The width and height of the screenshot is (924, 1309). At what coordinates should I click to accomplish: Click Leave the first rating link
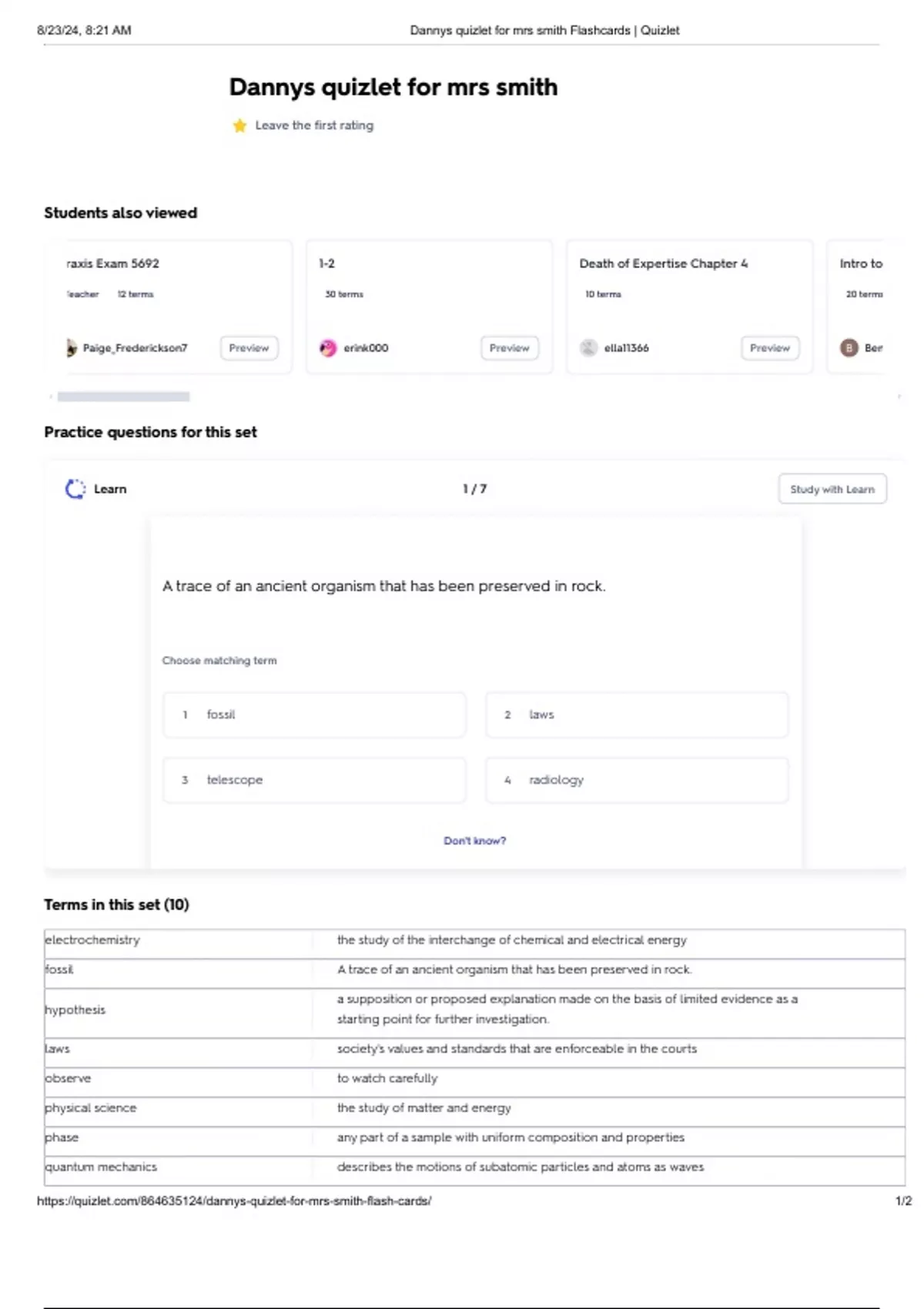point(314,126)
